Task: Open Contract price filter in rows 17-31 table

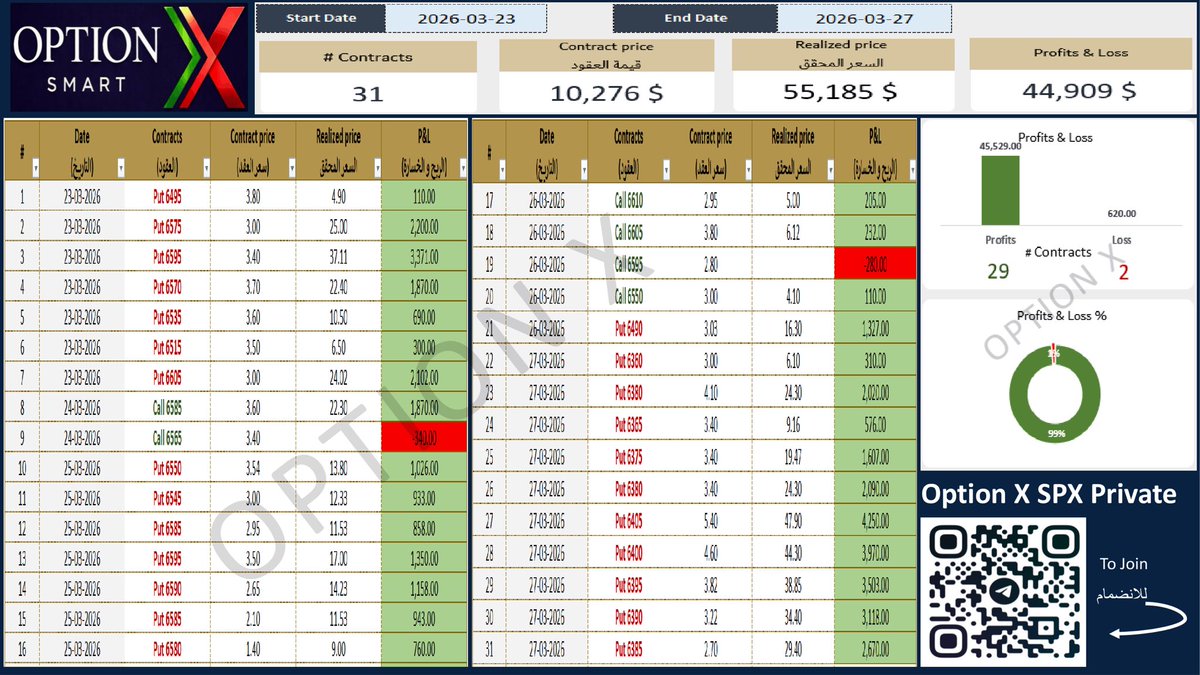Action: [x=747, y=171]
